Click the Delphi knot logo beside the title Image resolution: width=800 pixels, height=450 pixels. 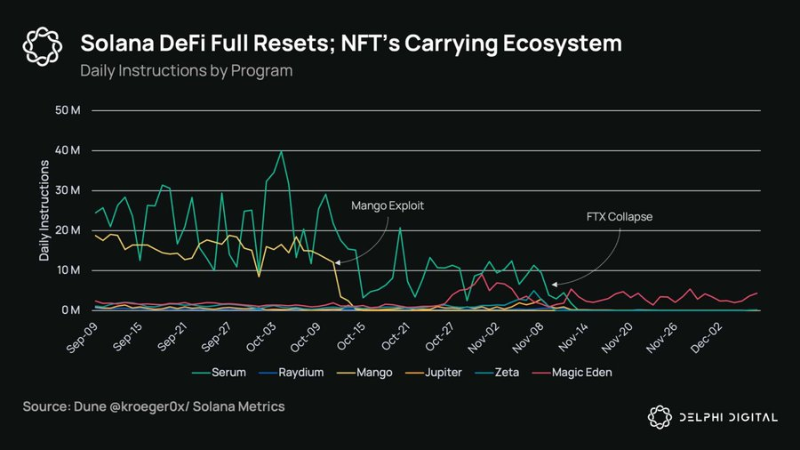(42, 46)
